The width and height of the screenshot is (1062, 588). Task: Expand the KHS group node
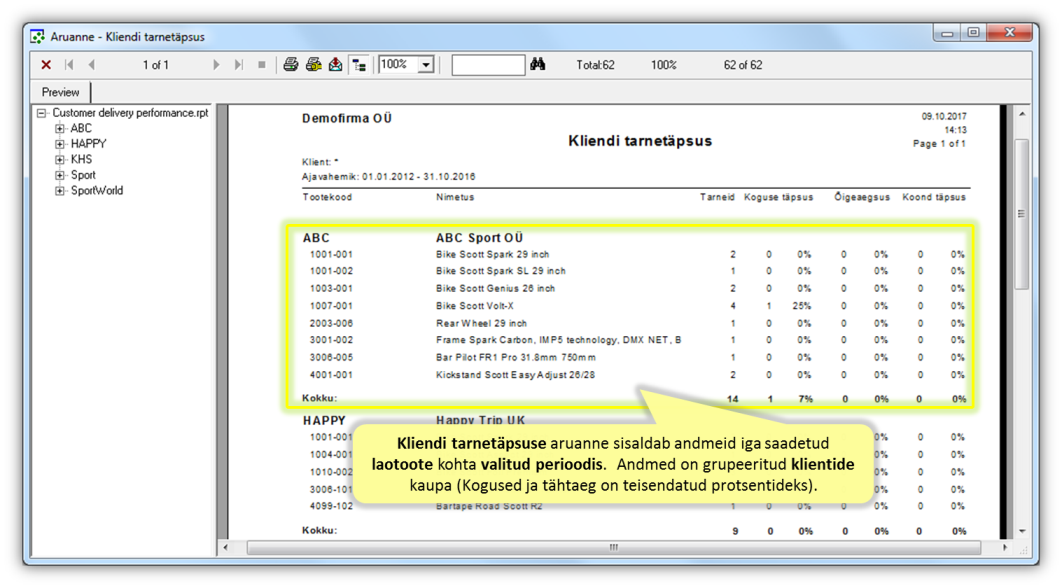(x=60, y=160)
